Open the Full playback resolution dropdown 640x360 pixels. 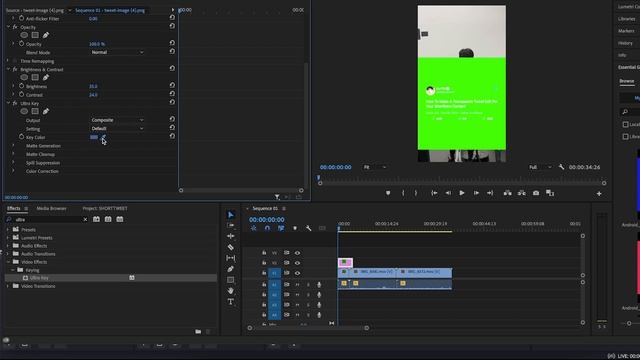point(540,167)
